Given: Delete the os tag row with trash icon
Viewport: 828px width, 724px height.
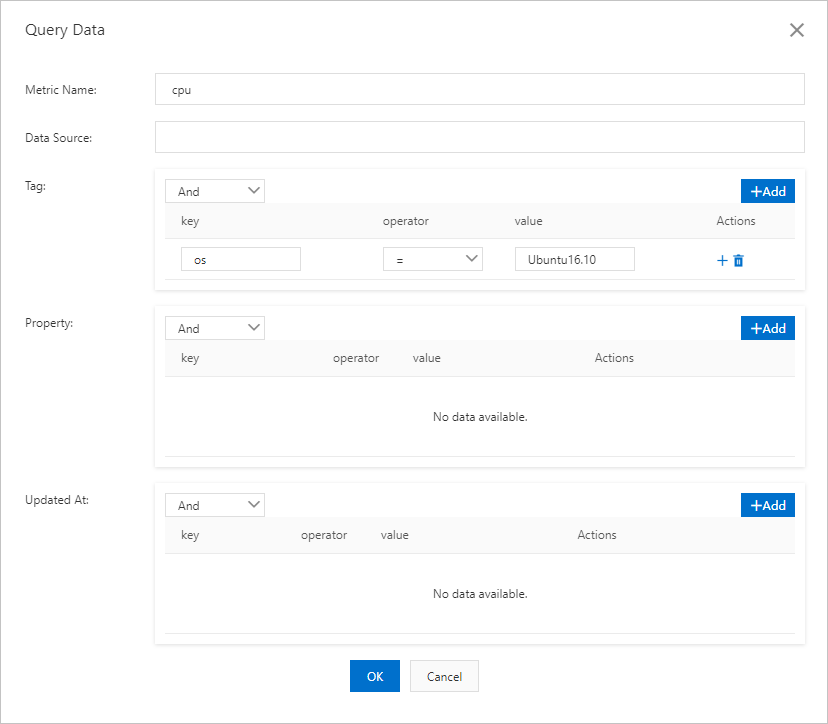Looking at the screenshot, I should (x=739, y=260).
